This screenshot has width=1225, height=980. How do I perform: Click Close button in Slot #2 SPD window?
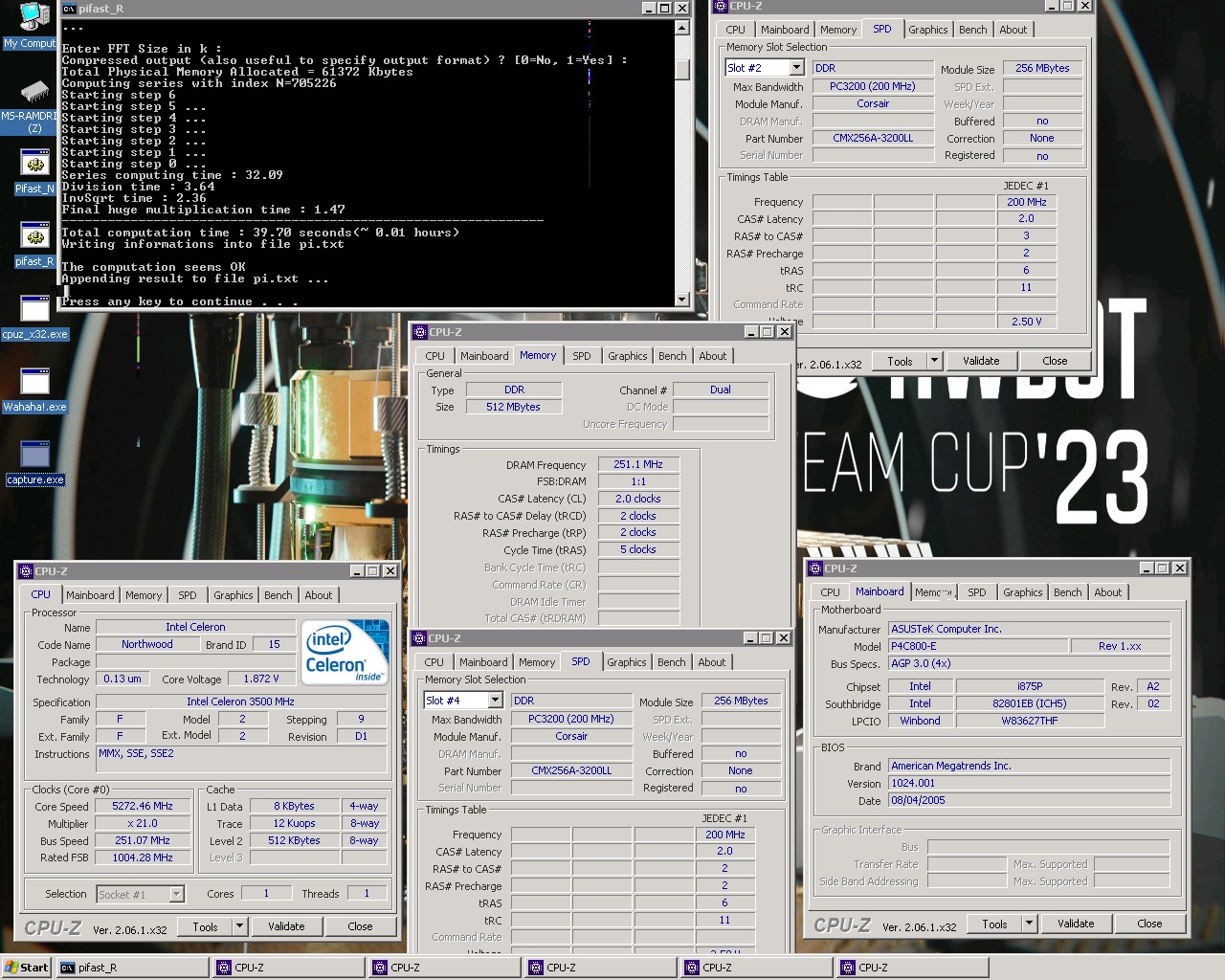1055,361
